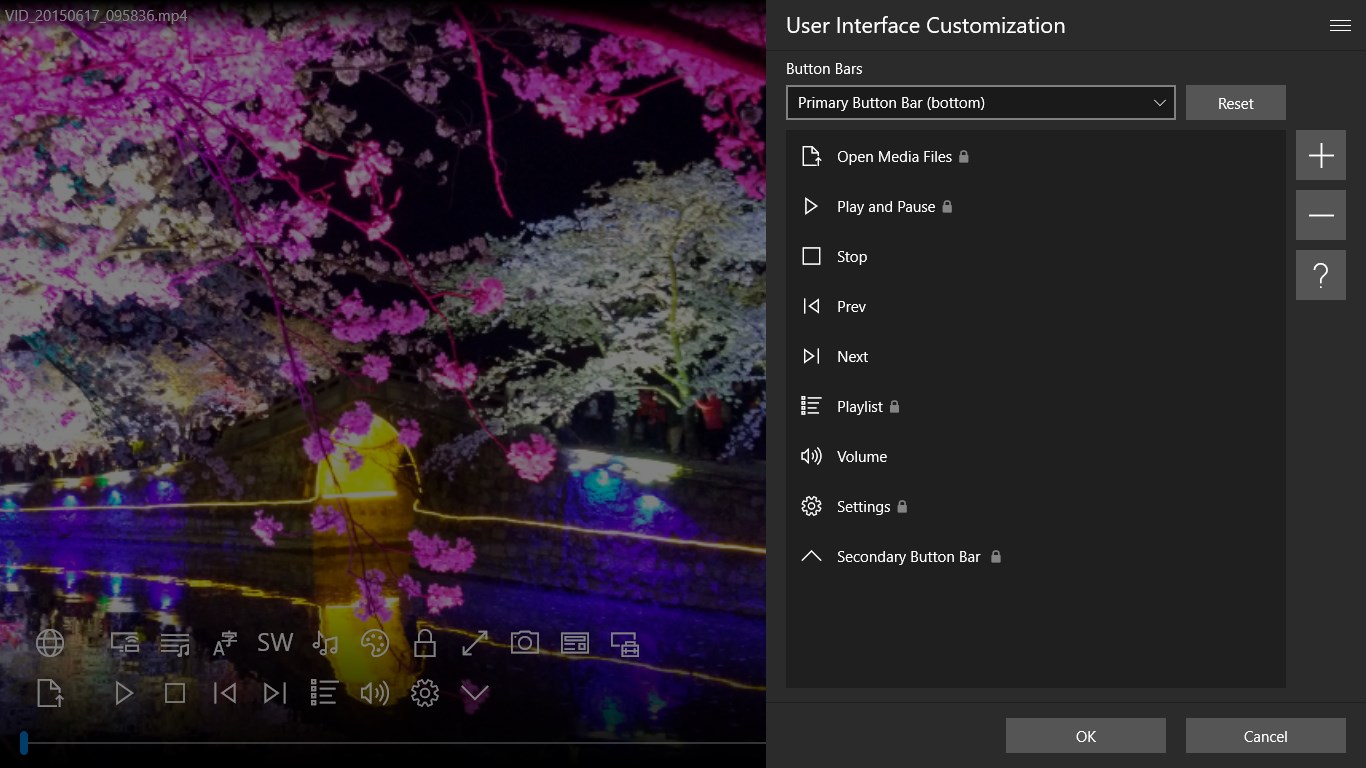Select the Volume list entry

click(x=1036, y=456)
